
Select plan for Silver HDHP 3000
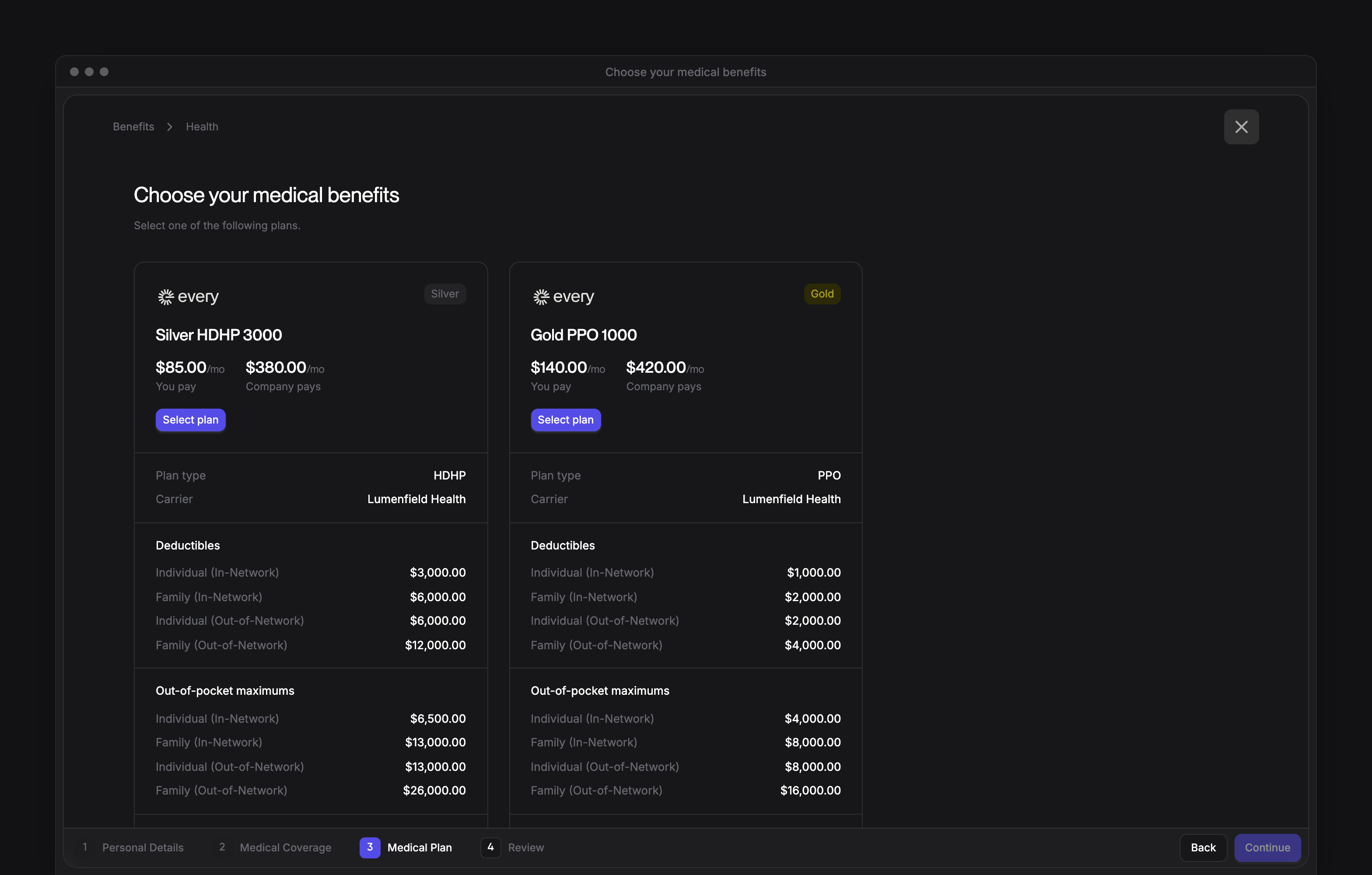coord(190,420)
